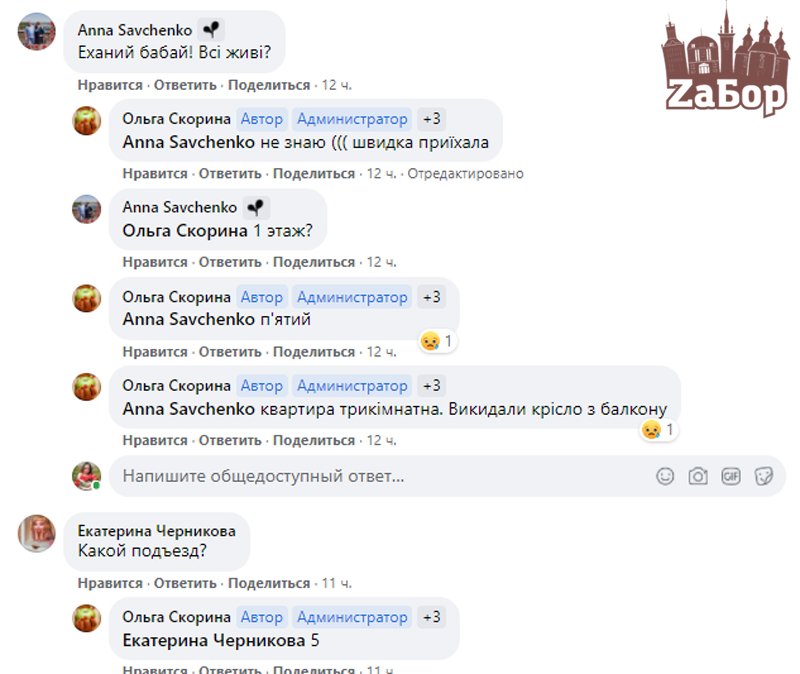Expand the +3 badges on the п'ятий comment
The width and height of the screenshot is (800, 674).
pyautogui.click(x=432, y=297)
